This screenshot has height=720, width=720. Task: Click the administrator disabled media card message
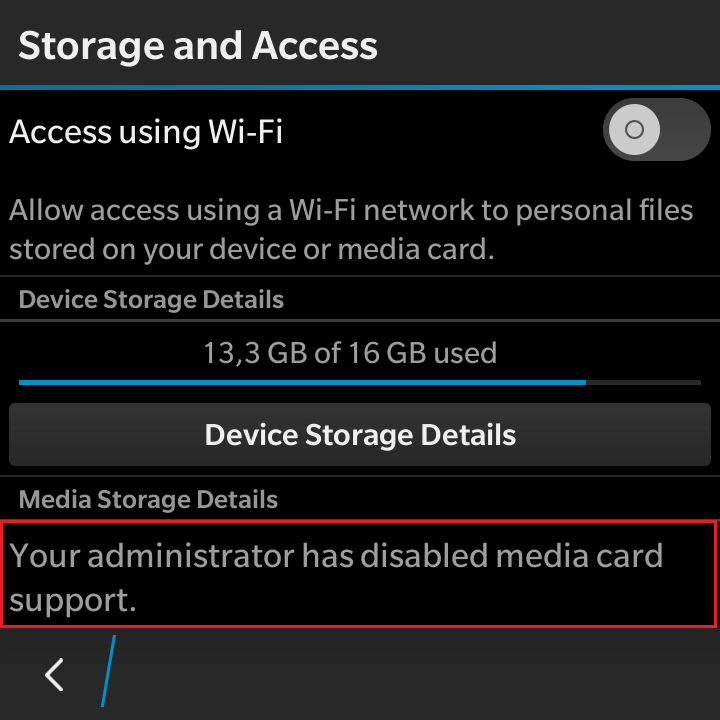(x=358, y=574)
